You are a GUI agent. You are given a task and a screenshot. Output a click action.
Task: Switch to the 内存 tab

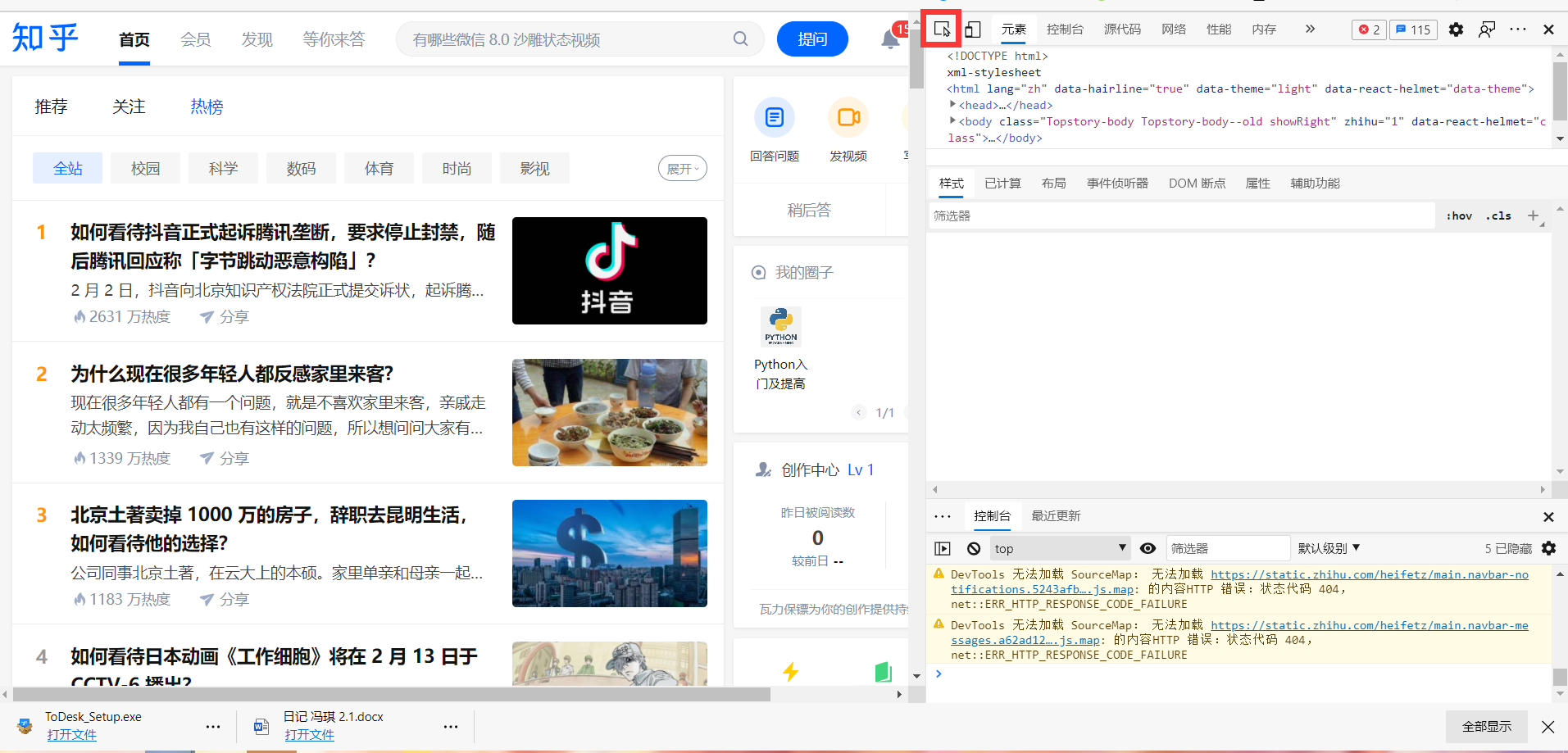tap(1264, 29)
